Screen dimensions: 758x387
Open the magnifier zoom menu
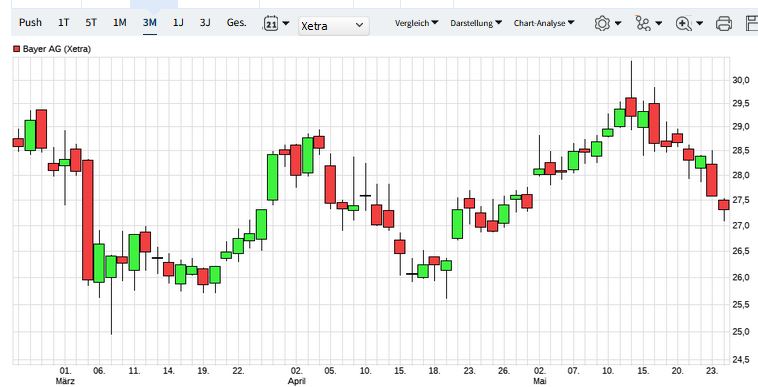click(x=689, y=23)
